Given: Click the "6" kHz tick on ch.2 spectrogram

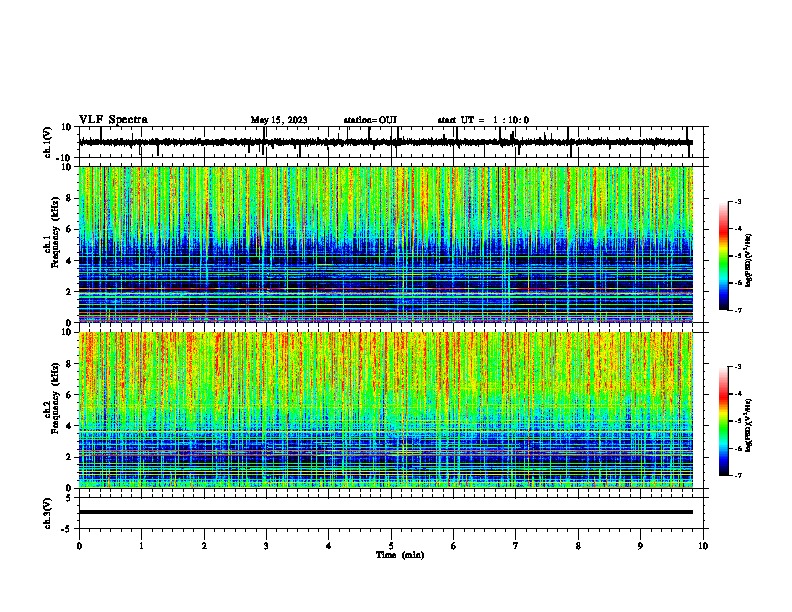Looking at the screenshot, I should point(70,395).
